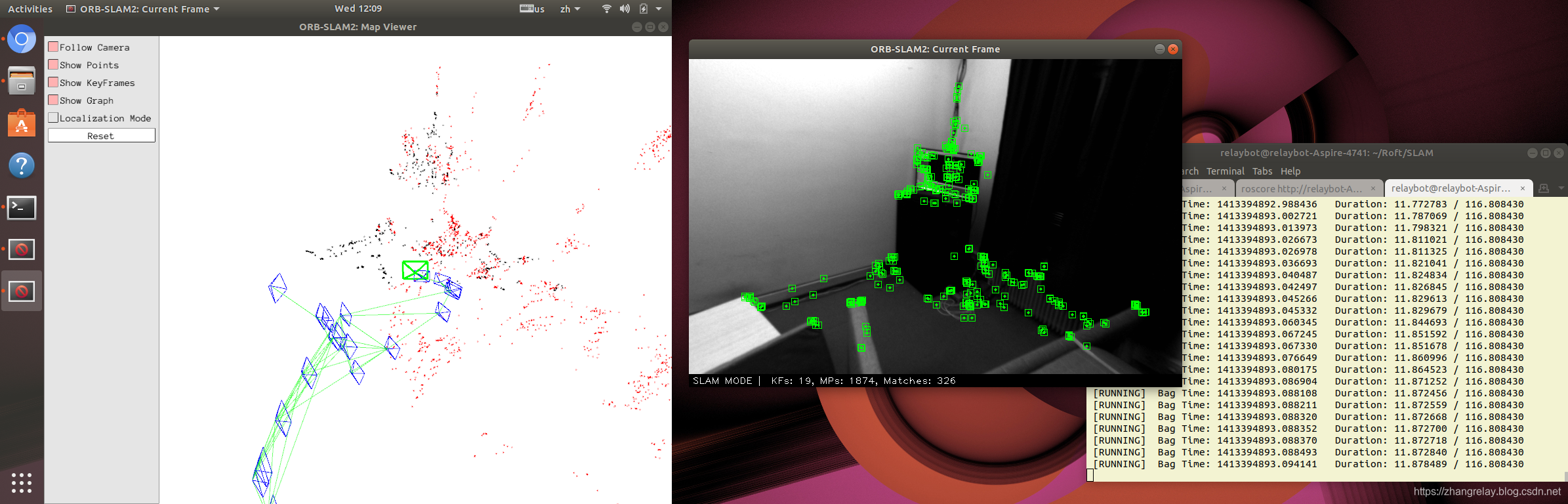Viewport: 1568px width, 504px height.
Task: Close the active 'relaybot@relaybot-Aspir…' tab
Action: pos(1523,188)
